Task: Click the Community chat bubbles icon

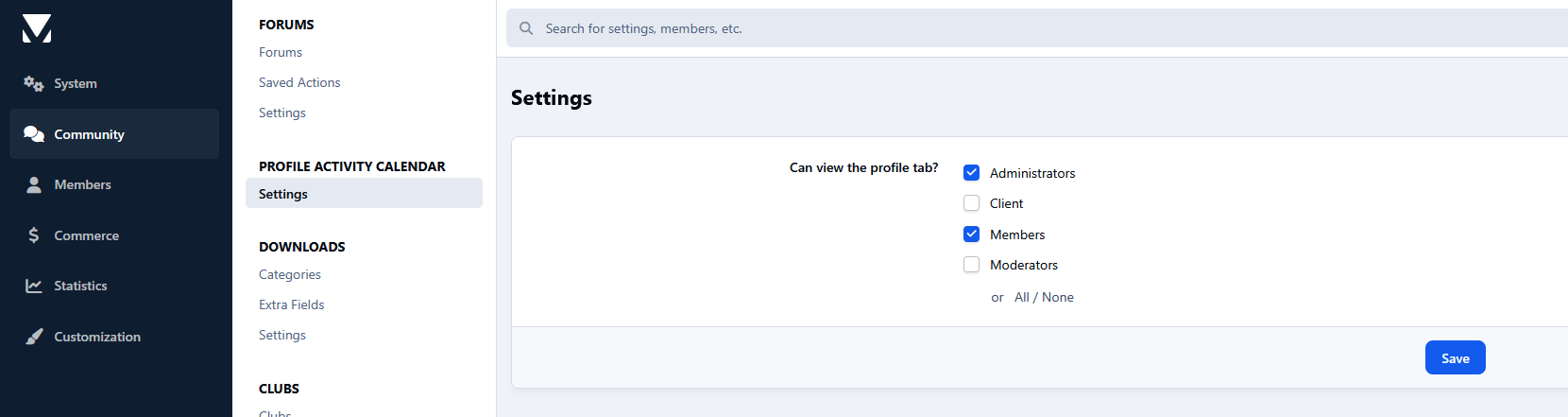Action: [34, 134]
